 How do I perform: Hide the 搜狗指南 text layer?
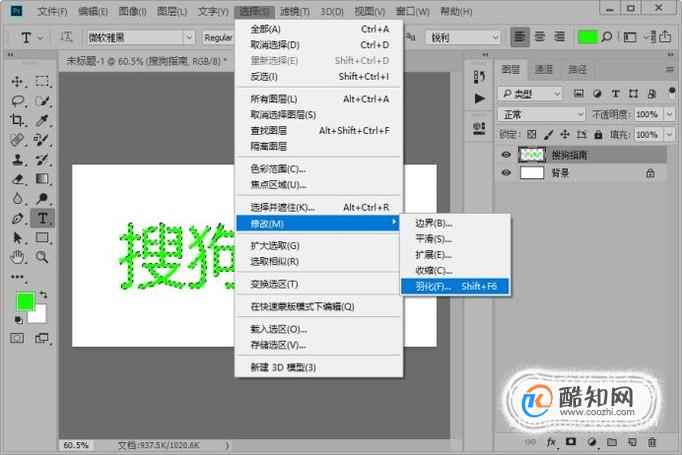pyautogui.click(x=506, y=155)
